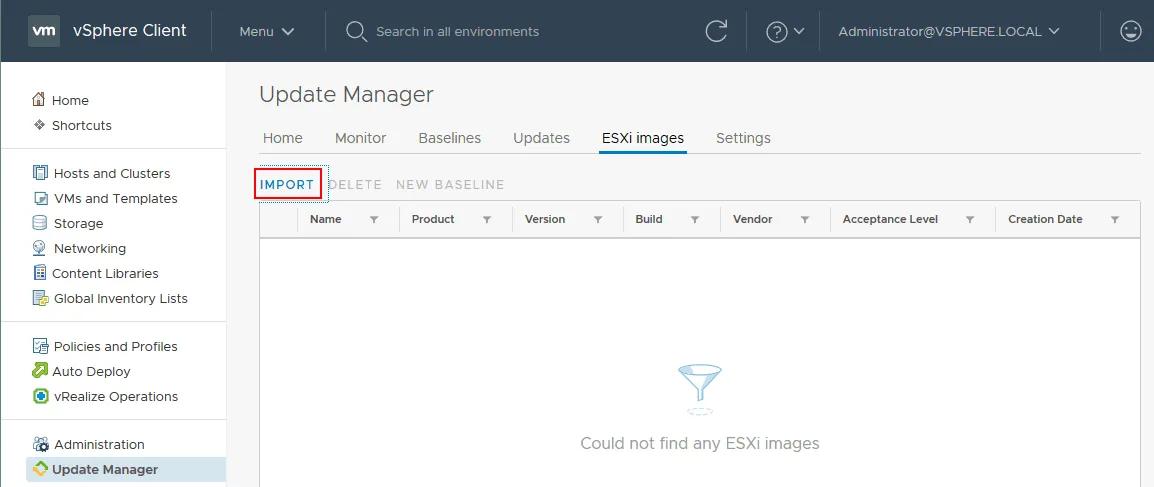Refresh using the circular arrow icon
The image size is (1154, 487).
pos(716,31)
